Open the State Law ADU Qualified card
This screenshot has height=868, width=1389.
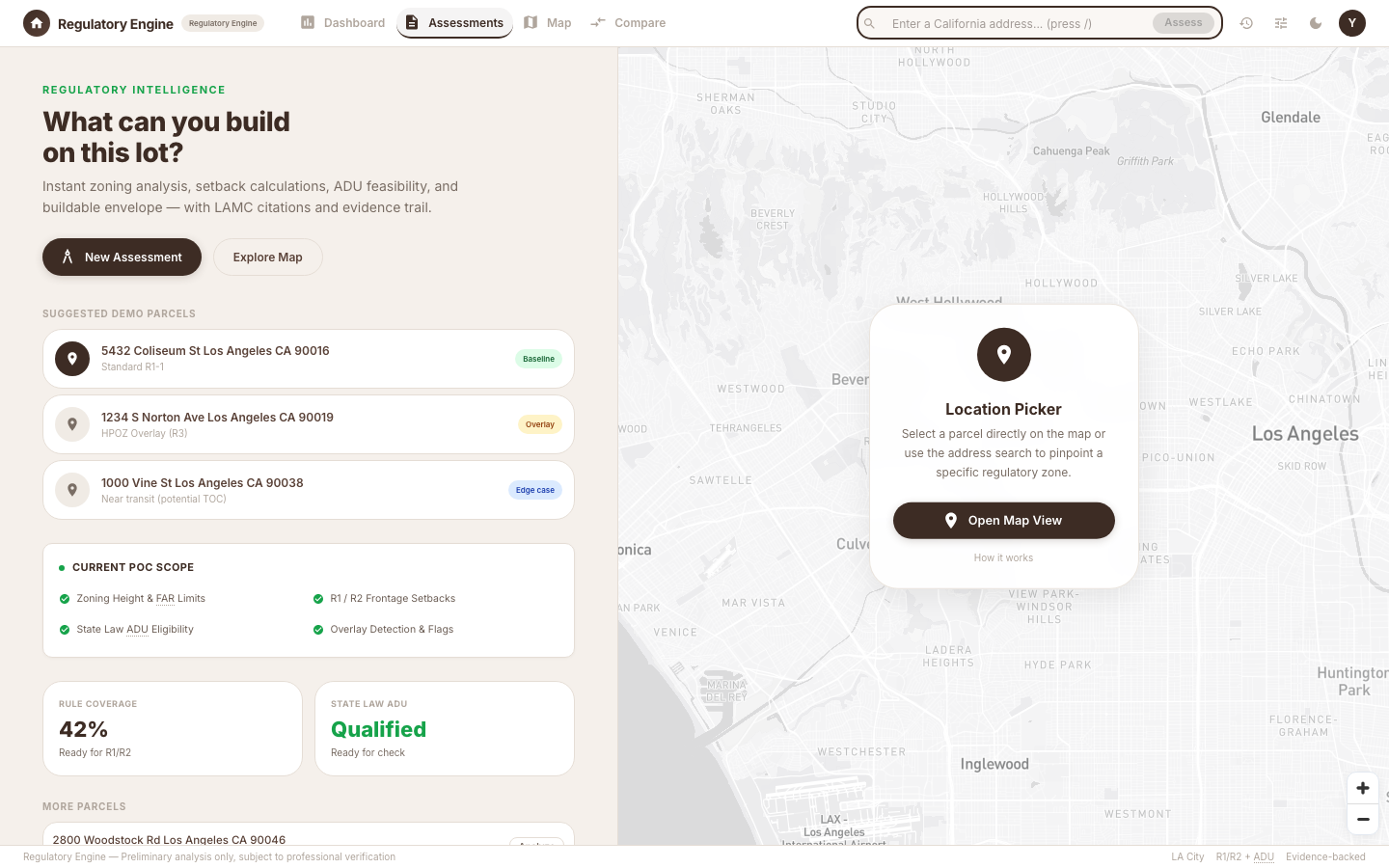(445, 729)
